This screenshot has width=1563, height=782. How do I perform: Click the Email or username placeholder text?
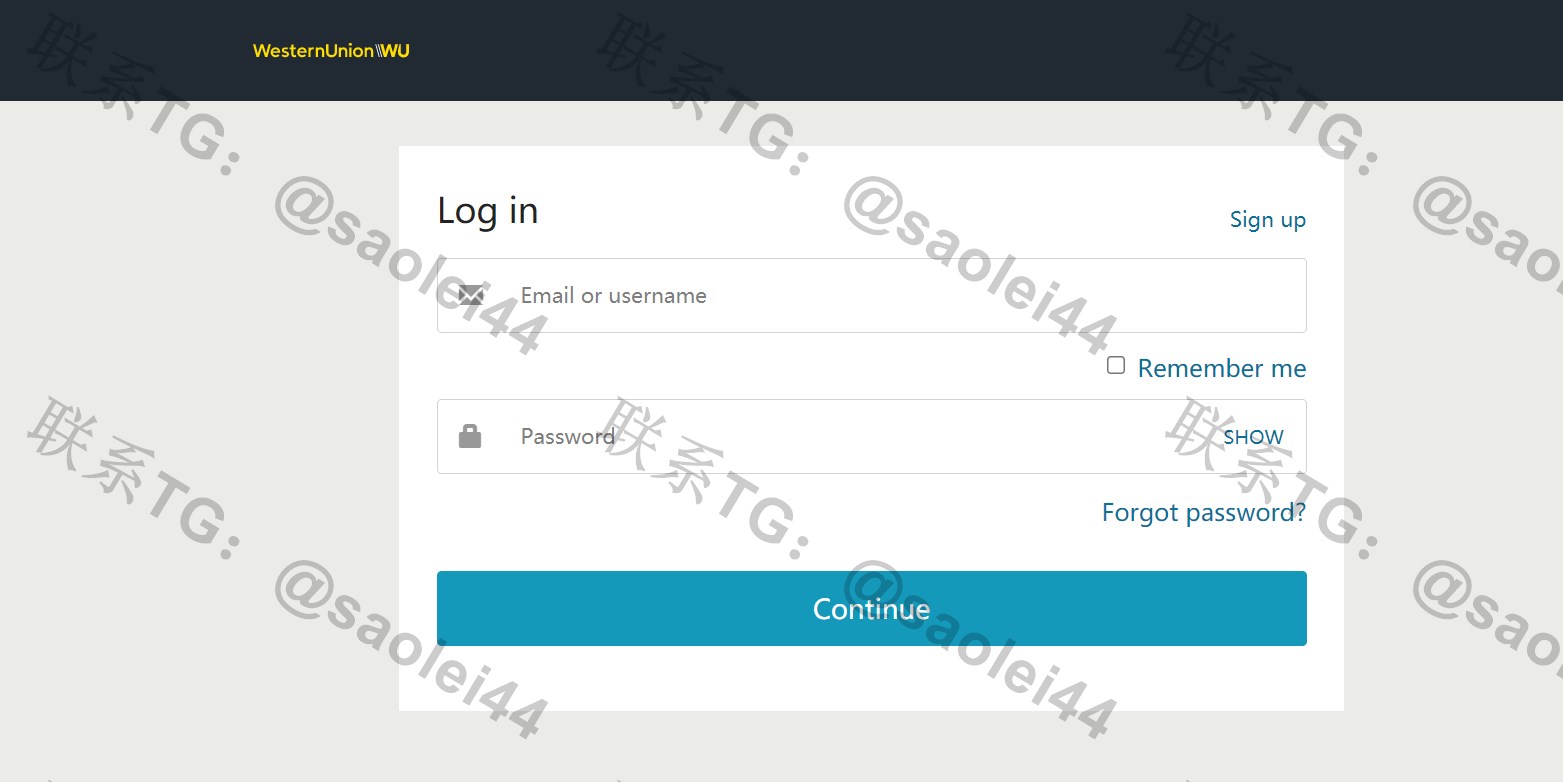(x=614, y=295)
